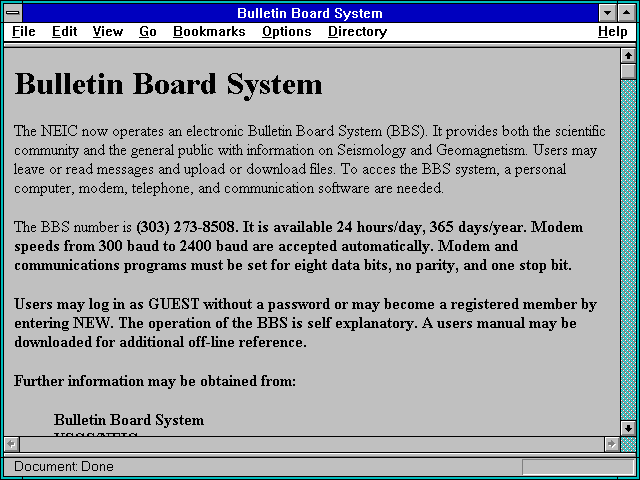
Task: Open the File menu
Action: pos(24,32)
